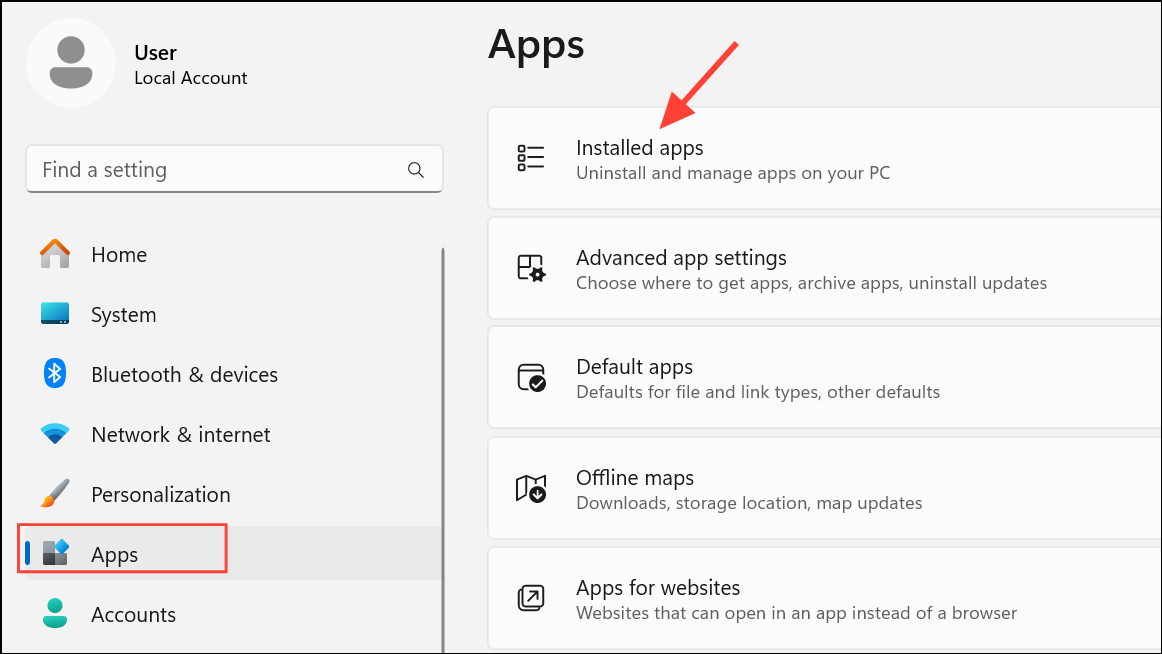This screenshot has width=1162, height=654.
Task: Open Network & internet label
Action: 181,435
